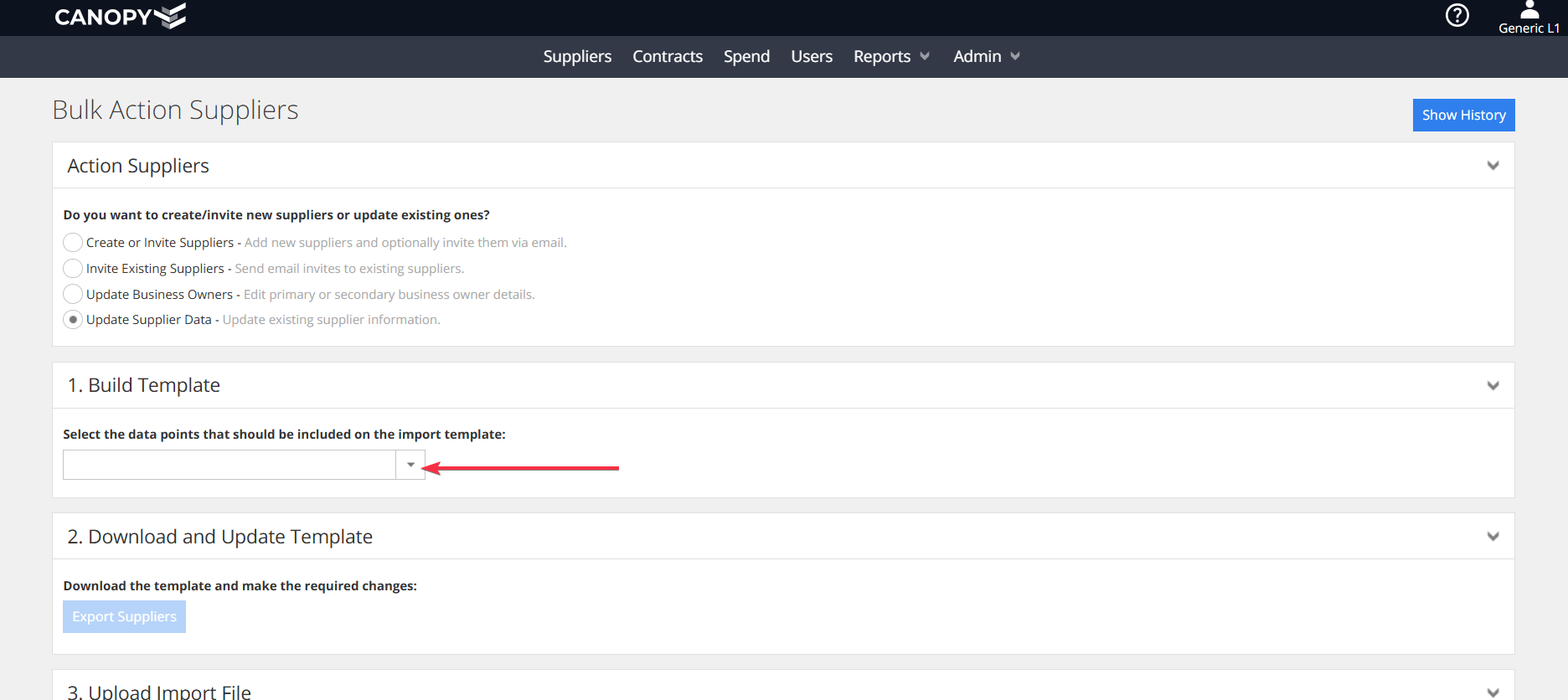The width and height of the screenshot is (1568, 700).
Task: Click into the data points selection field
Action: [229, 465]
